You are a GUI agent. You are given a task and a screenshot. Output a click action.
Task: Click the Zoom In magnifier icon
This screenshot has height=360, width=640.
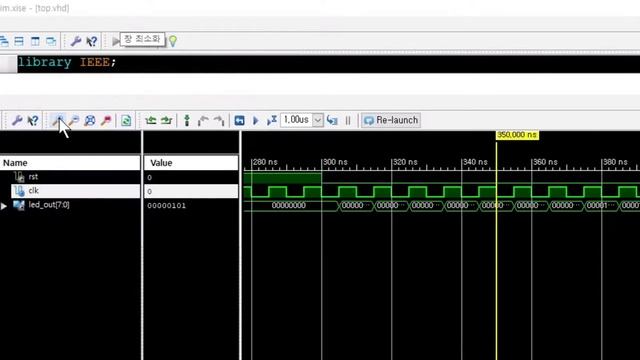coord(58,120)
